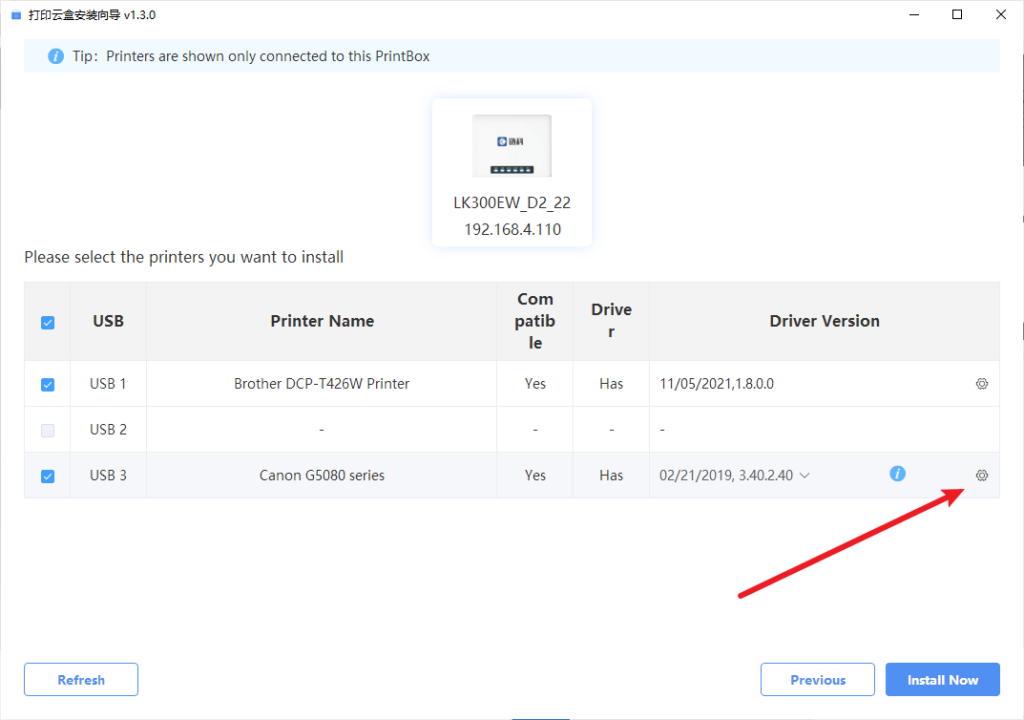Screen dimensions: 1024x720
Task: Click the Driver column header
Action: [x=611, y=320]
